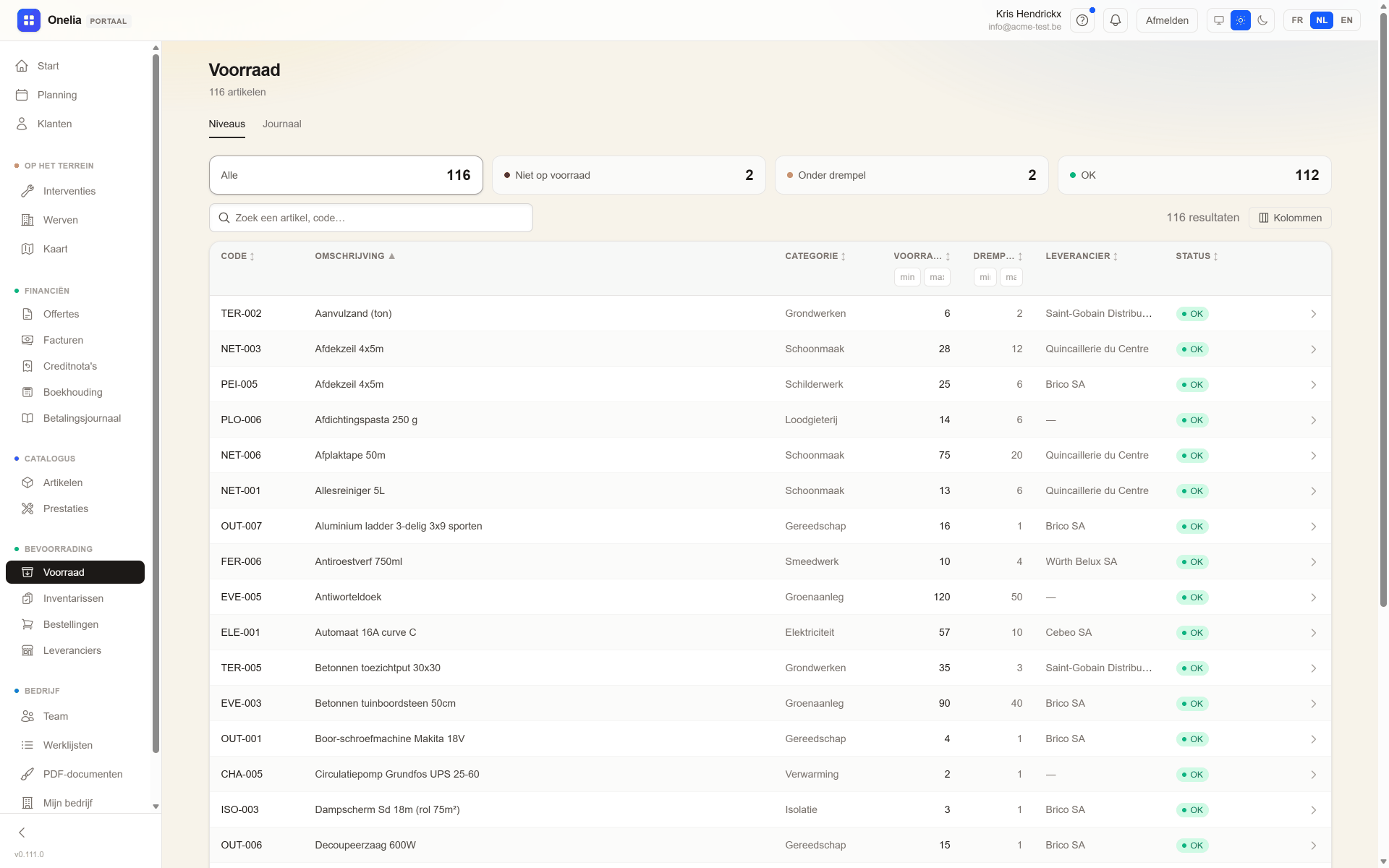Click the sidebar vertical scrollbar

[x=156, y=405]
